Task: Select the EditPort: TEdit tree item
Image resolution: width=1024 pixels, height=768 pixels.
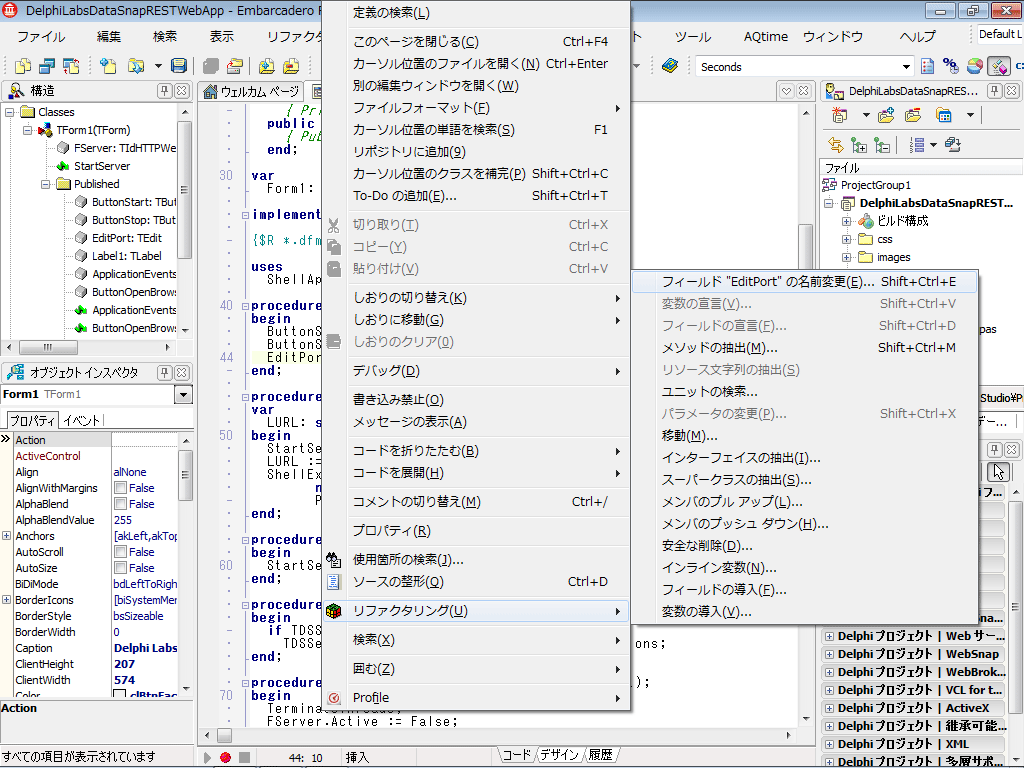Action: [127, 238]
